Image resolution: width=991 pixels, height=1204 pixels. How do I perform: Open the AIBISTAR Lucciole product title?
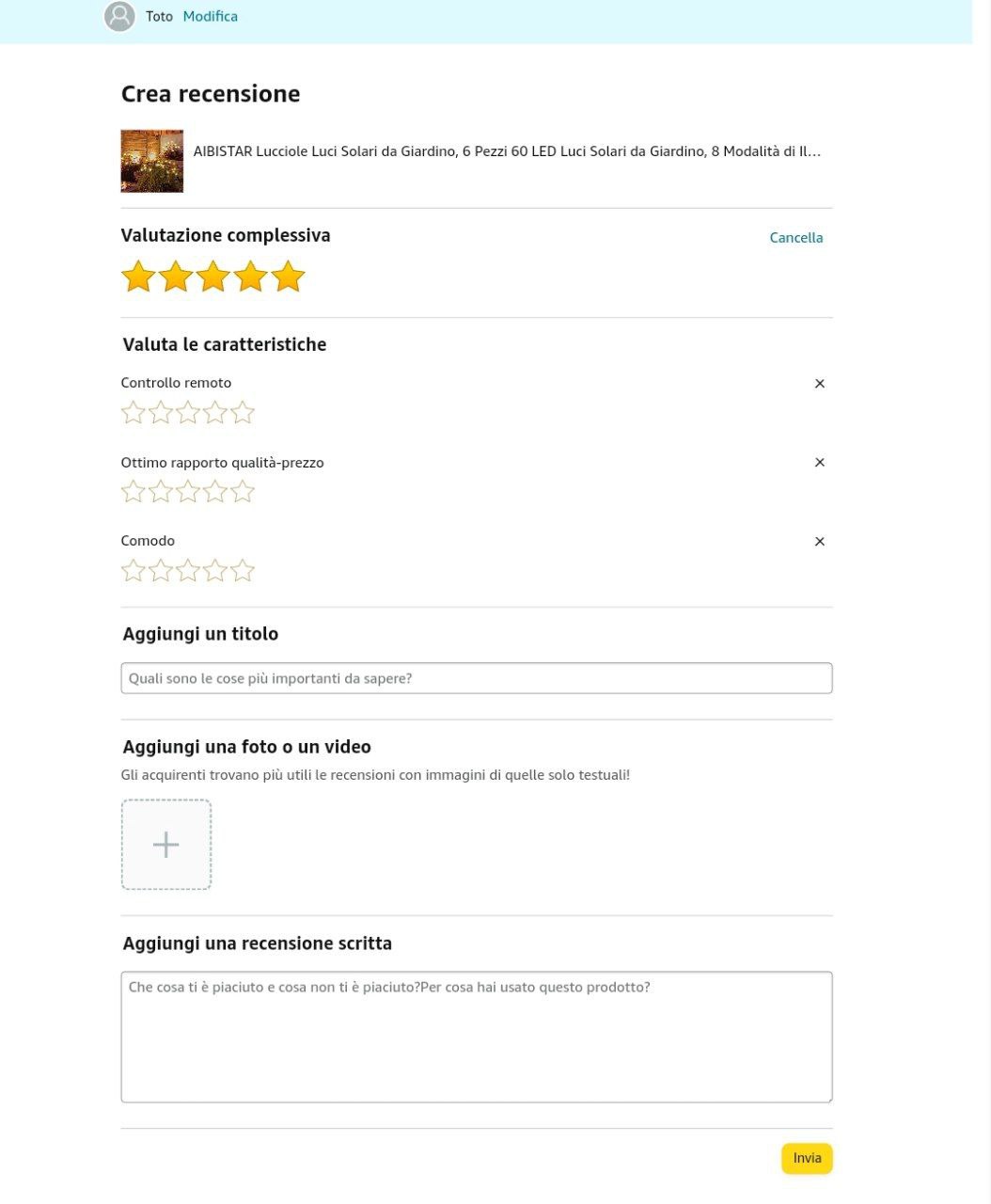[507, 151]
